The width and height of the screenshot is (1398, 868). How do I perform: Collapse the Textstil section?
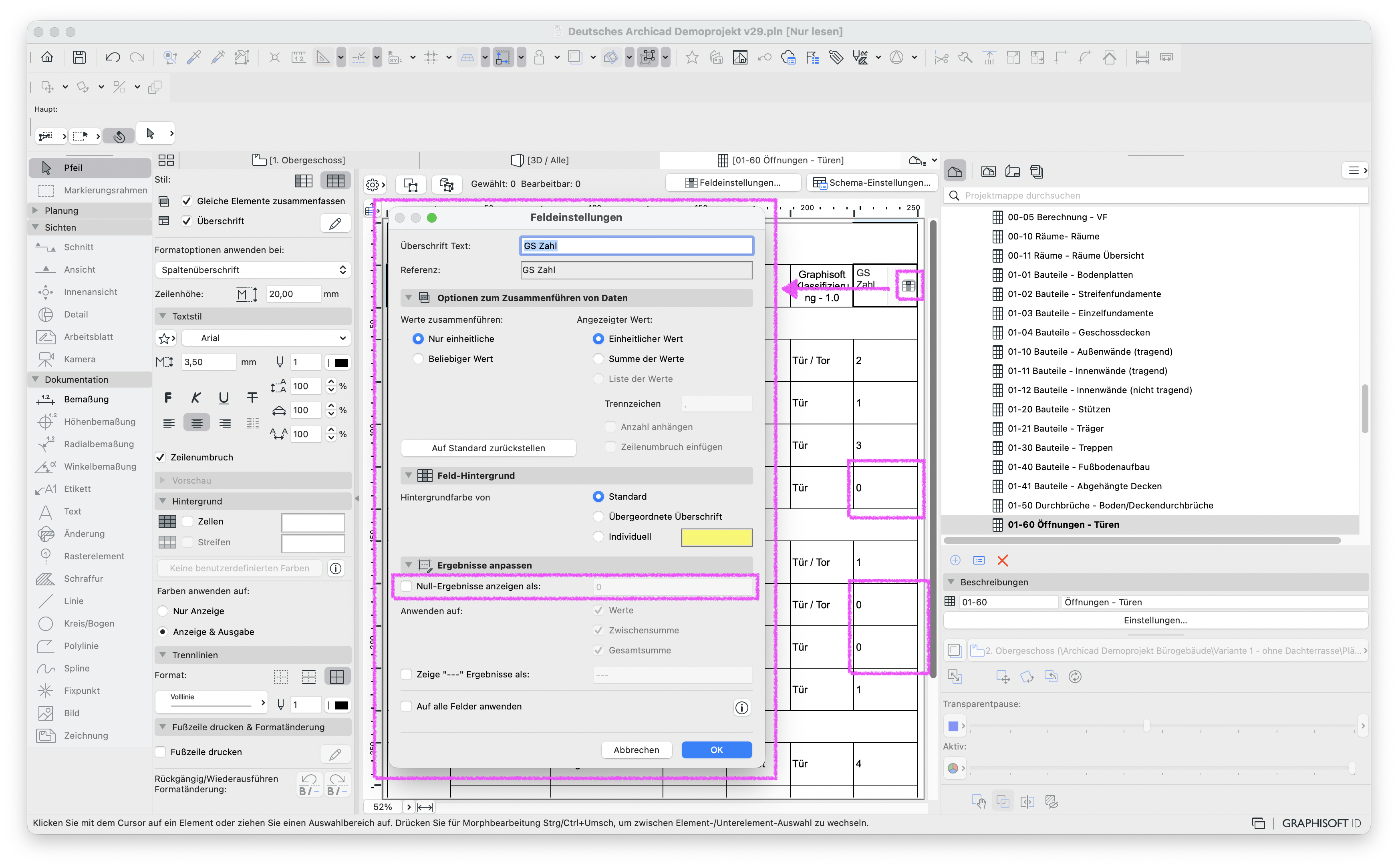[x=163, y=316]
